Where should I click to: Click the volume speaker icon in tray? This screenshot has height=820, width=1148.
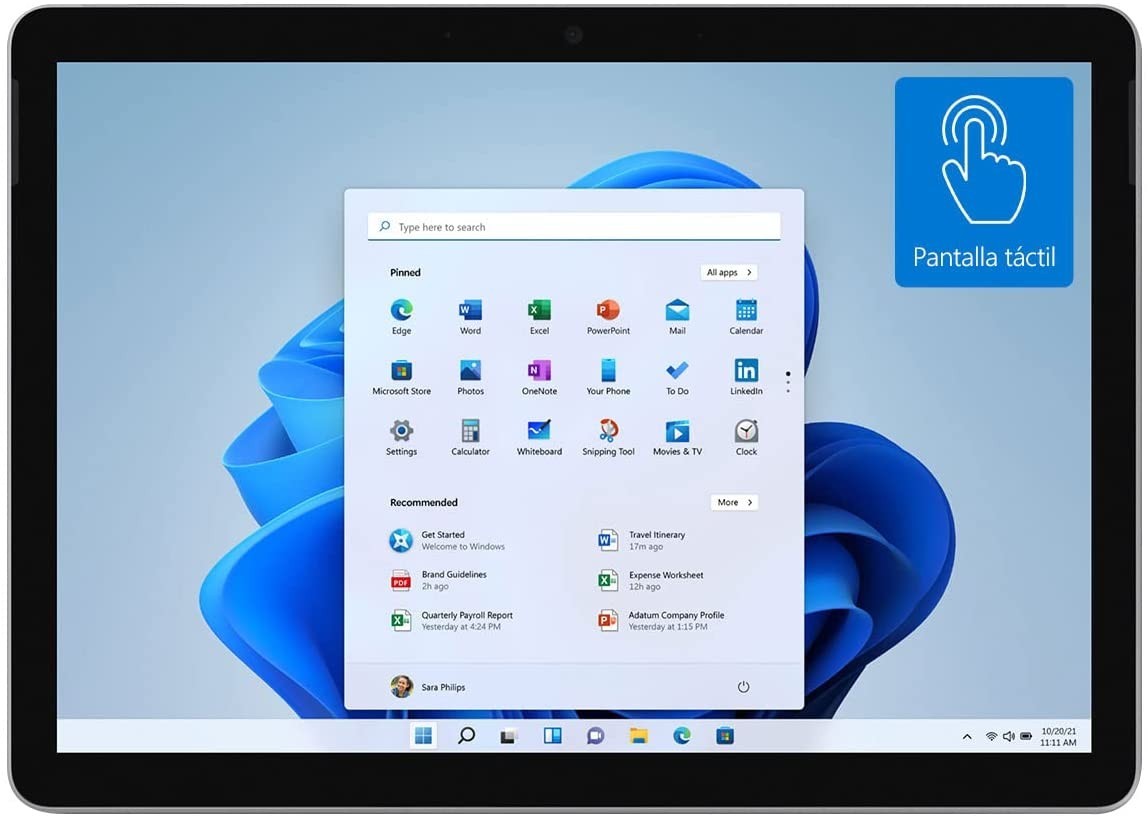coord(1009,737)
